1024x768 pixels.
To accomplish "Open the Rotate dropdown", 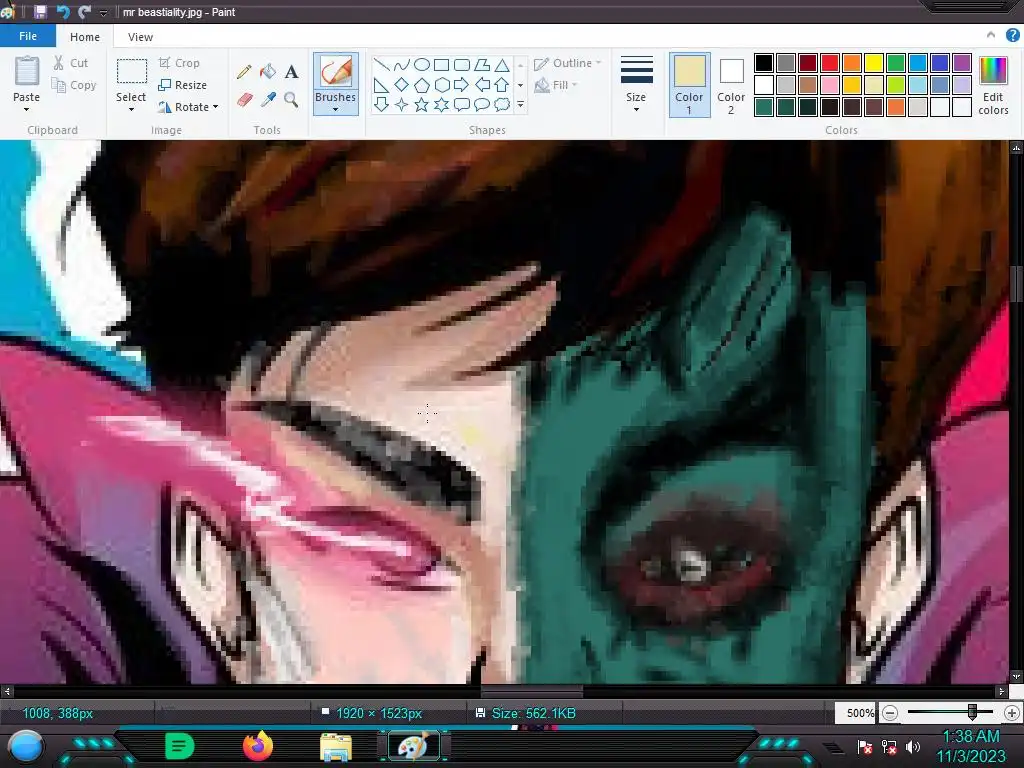I will click(188, 106).
